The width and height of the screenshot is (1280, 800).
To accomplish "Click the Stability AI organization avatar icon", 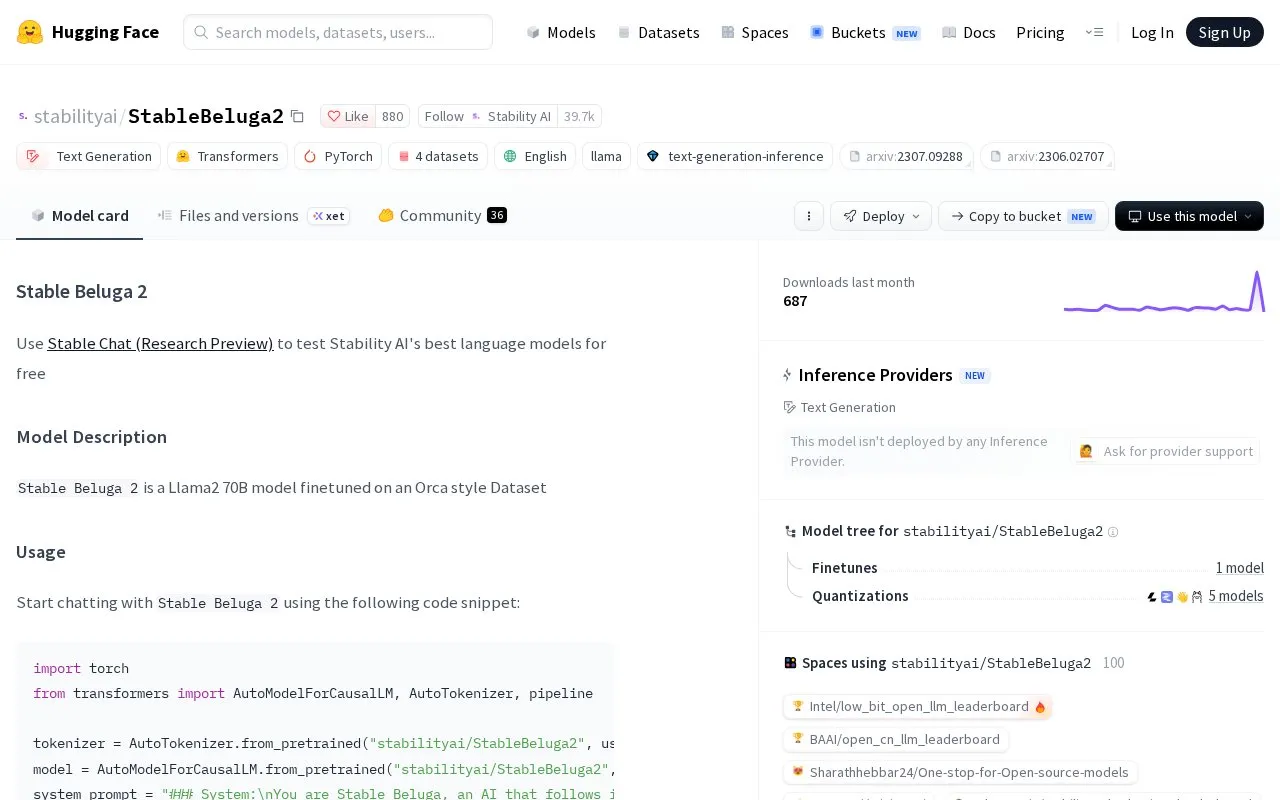I will click(x=476, y=116).
